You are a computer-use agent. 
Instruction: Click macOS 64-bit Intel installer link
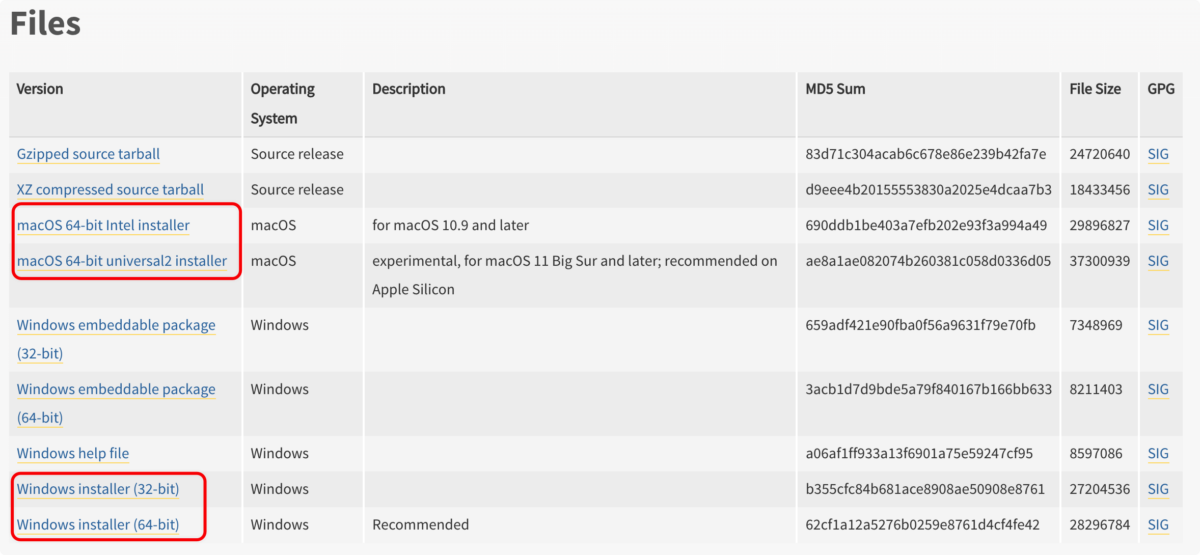pyautogui.click(x=103, y=226)
